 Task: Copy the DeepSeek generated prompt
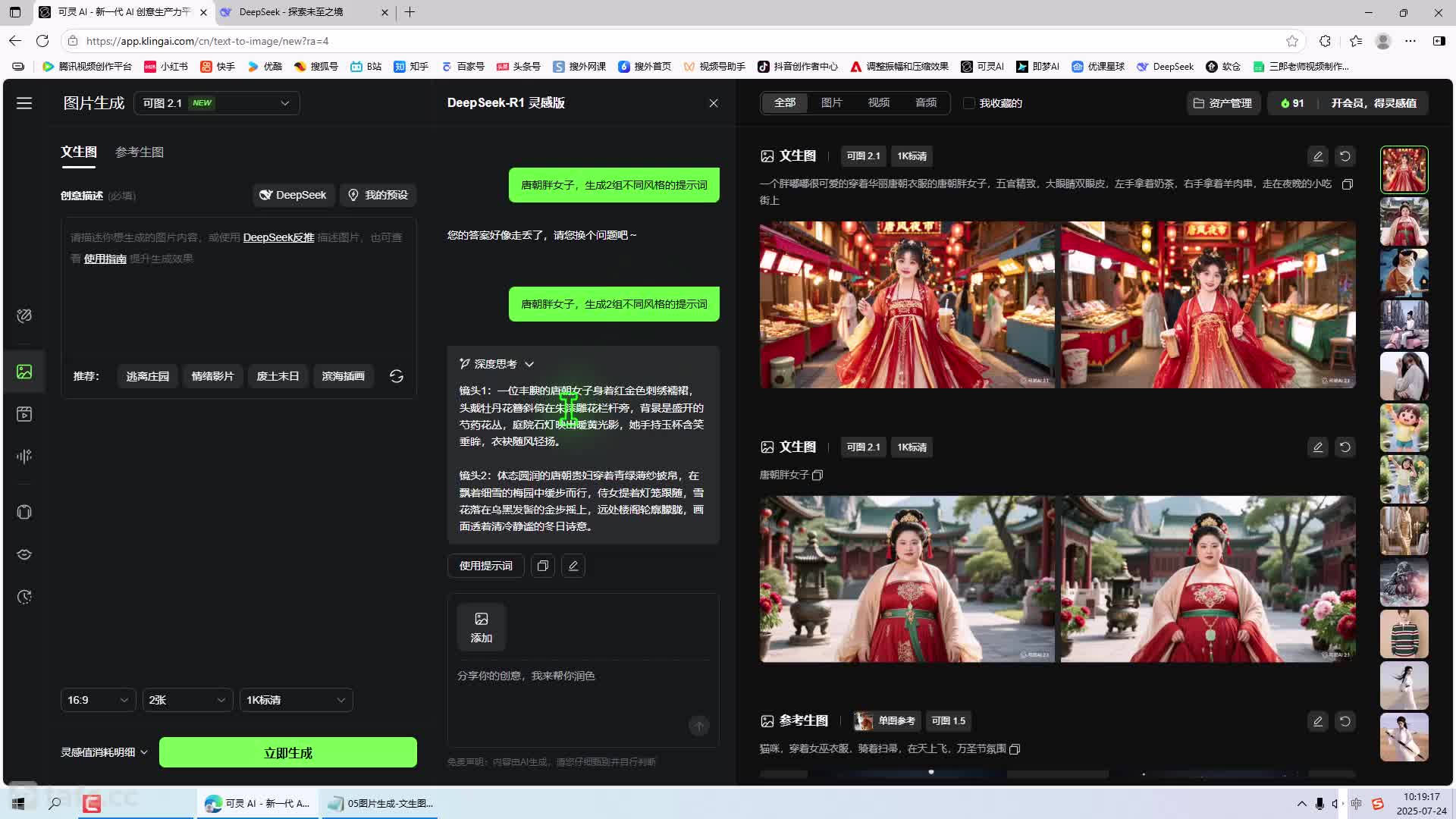coord(543,566)
